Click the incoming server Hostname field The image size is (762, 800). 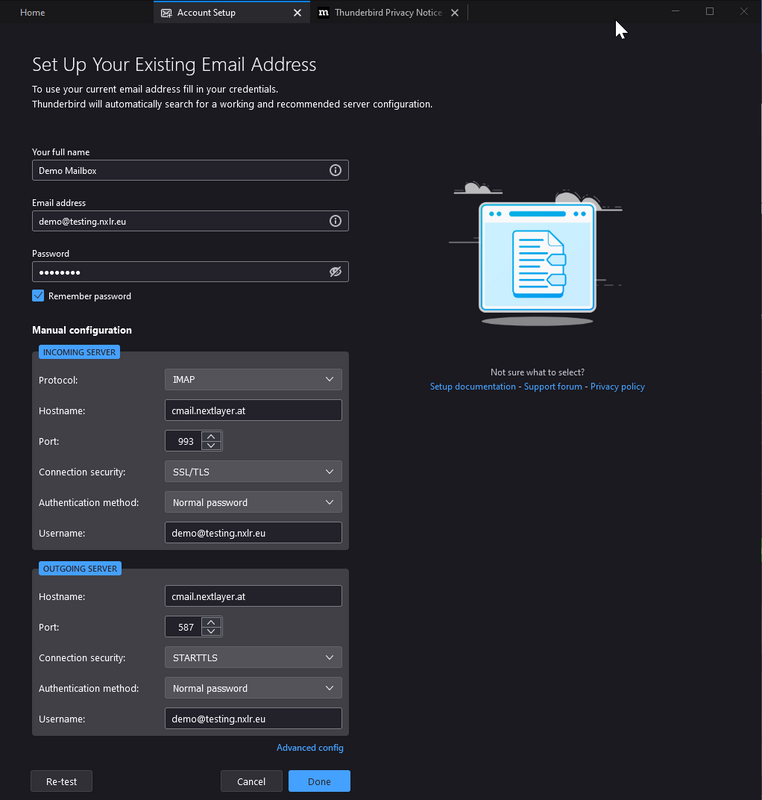(x=253, y=410)
